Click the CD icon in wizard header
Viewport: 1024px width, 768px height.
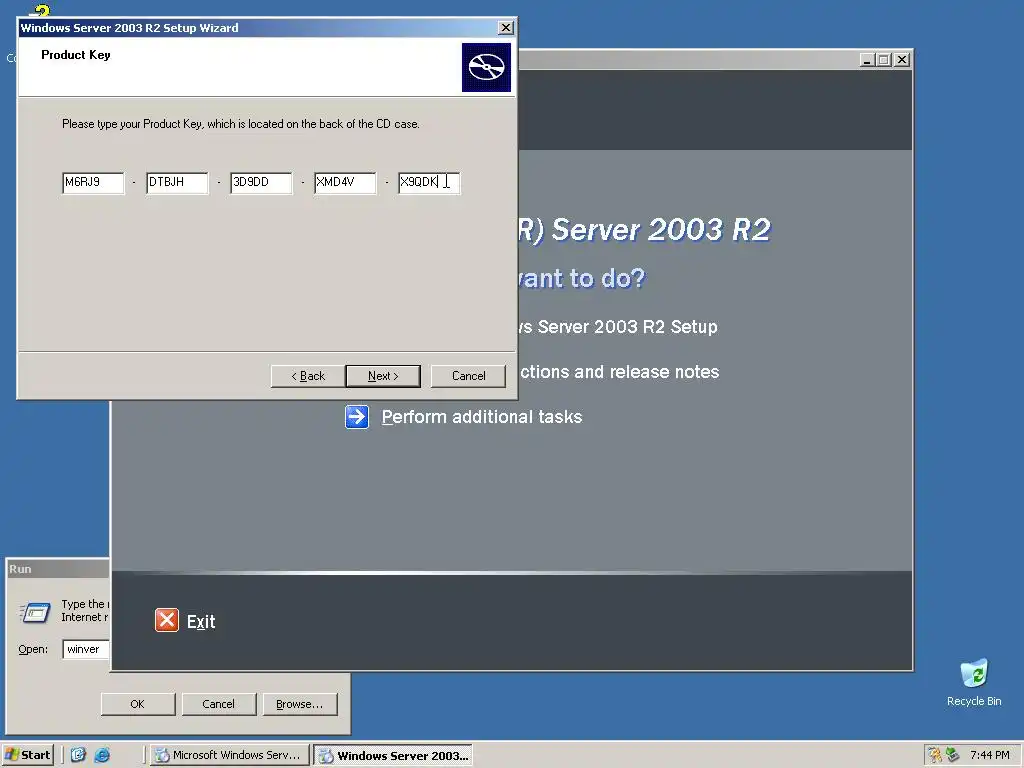(486, 67)
